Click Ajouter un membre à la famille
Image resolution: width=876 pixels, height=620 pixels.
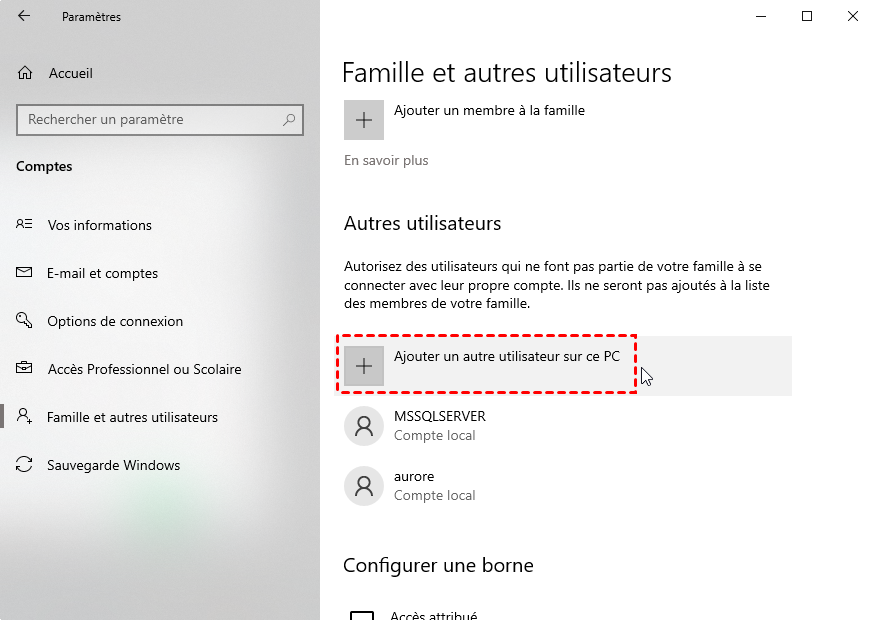pyautogui.click(x=489, y=111)
